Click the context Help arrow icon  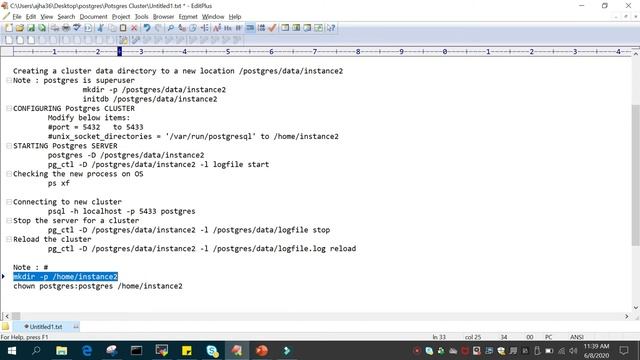(x=331, y=28)
